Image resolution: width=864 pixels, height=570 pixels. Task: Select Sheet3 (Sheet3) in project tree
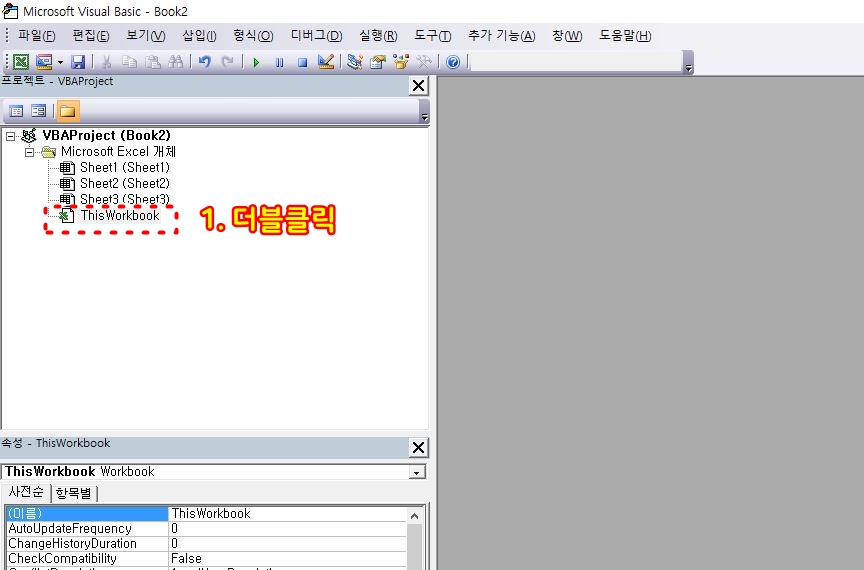point(125,199)
